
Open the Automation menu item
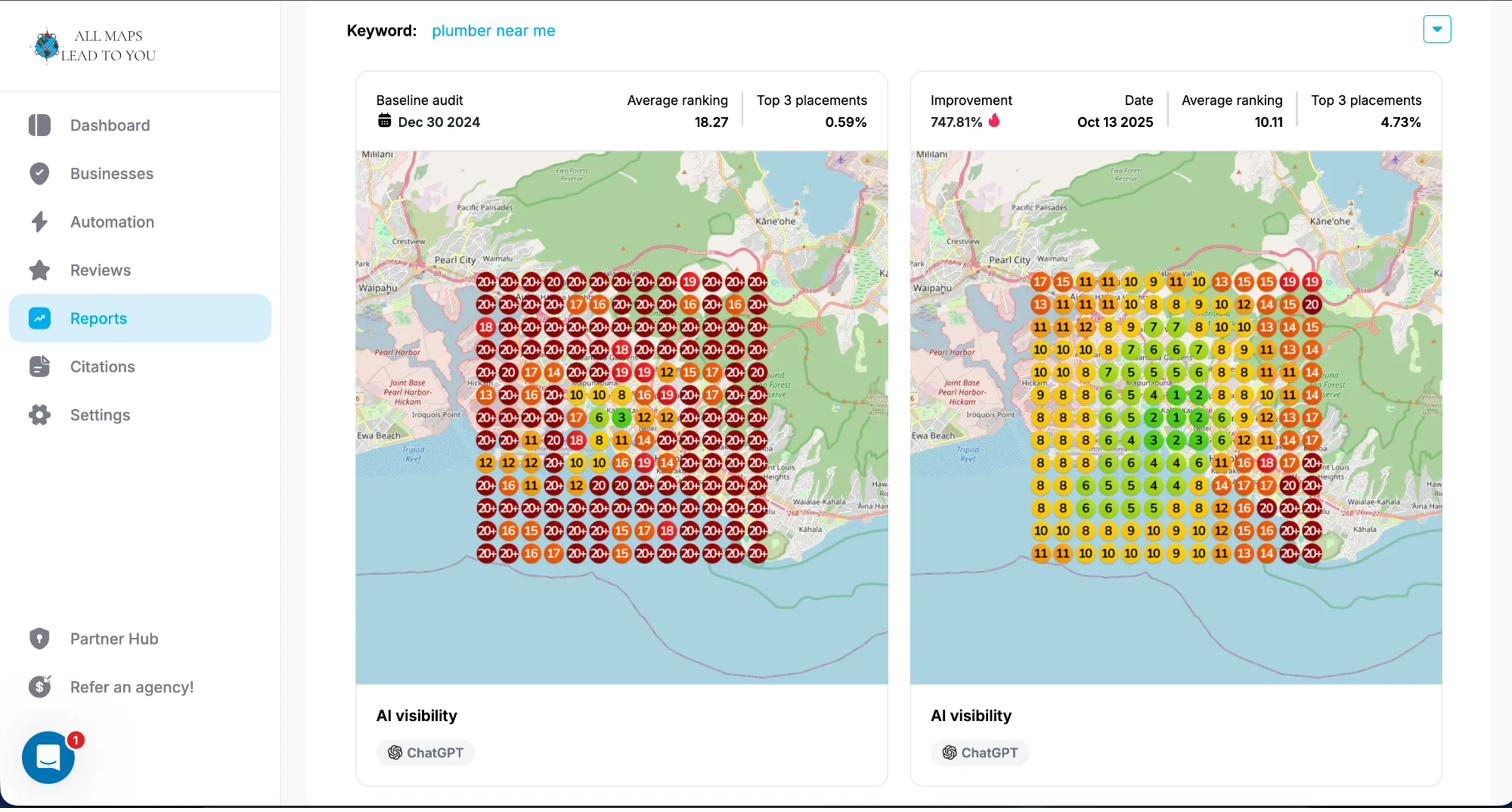click(112, 222)
